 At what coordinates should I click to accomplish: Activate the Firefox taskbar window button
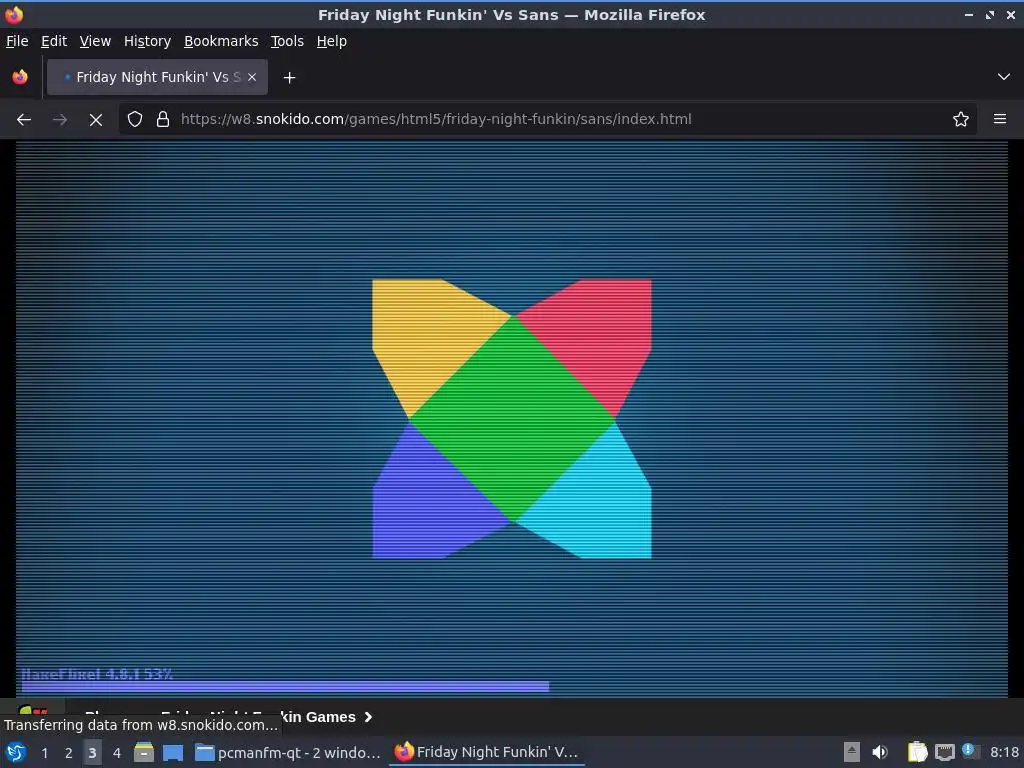click(487, 752)
